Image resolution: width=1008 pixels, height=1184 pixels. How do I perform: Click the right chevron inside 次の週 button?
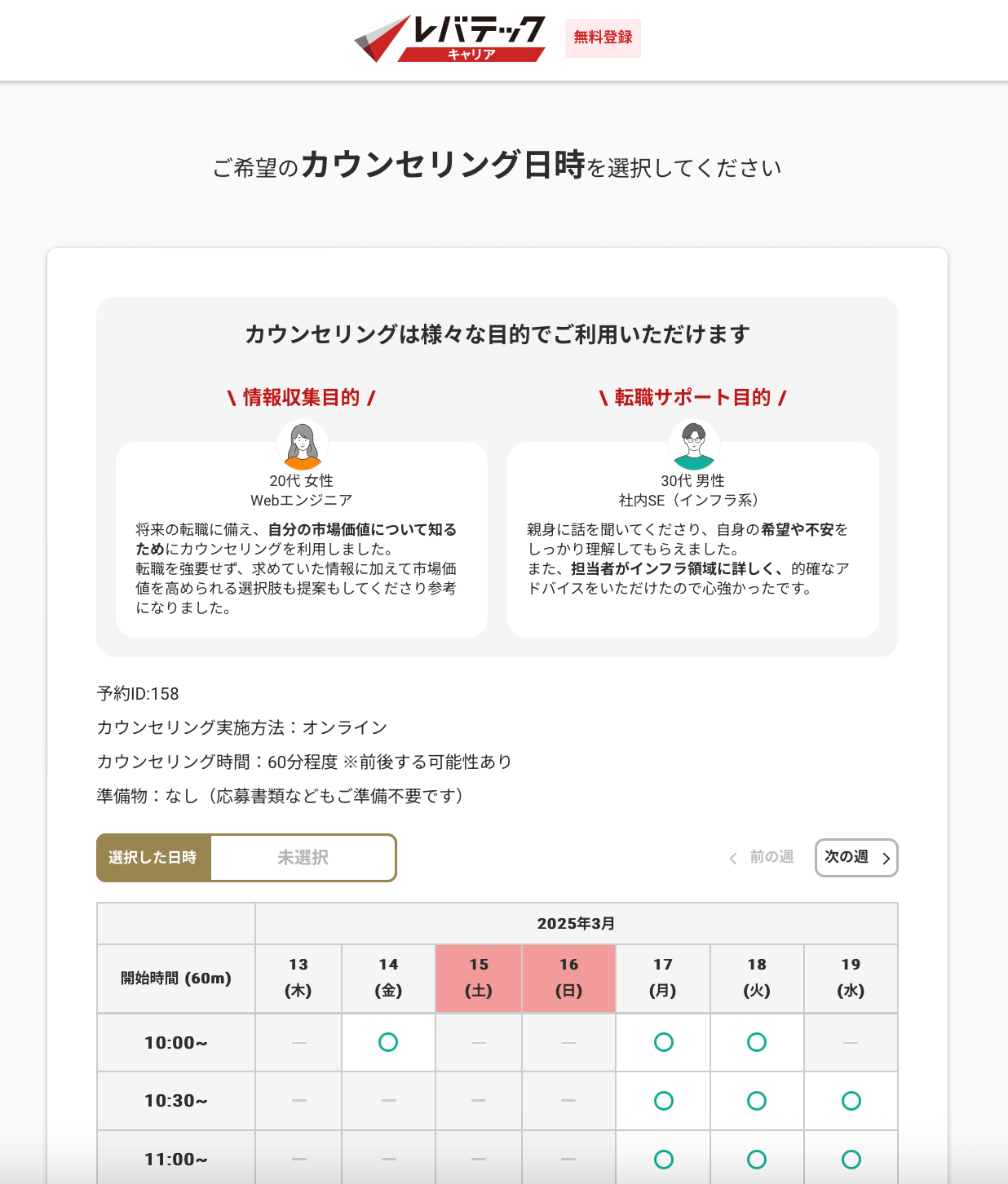click(884, 858)
